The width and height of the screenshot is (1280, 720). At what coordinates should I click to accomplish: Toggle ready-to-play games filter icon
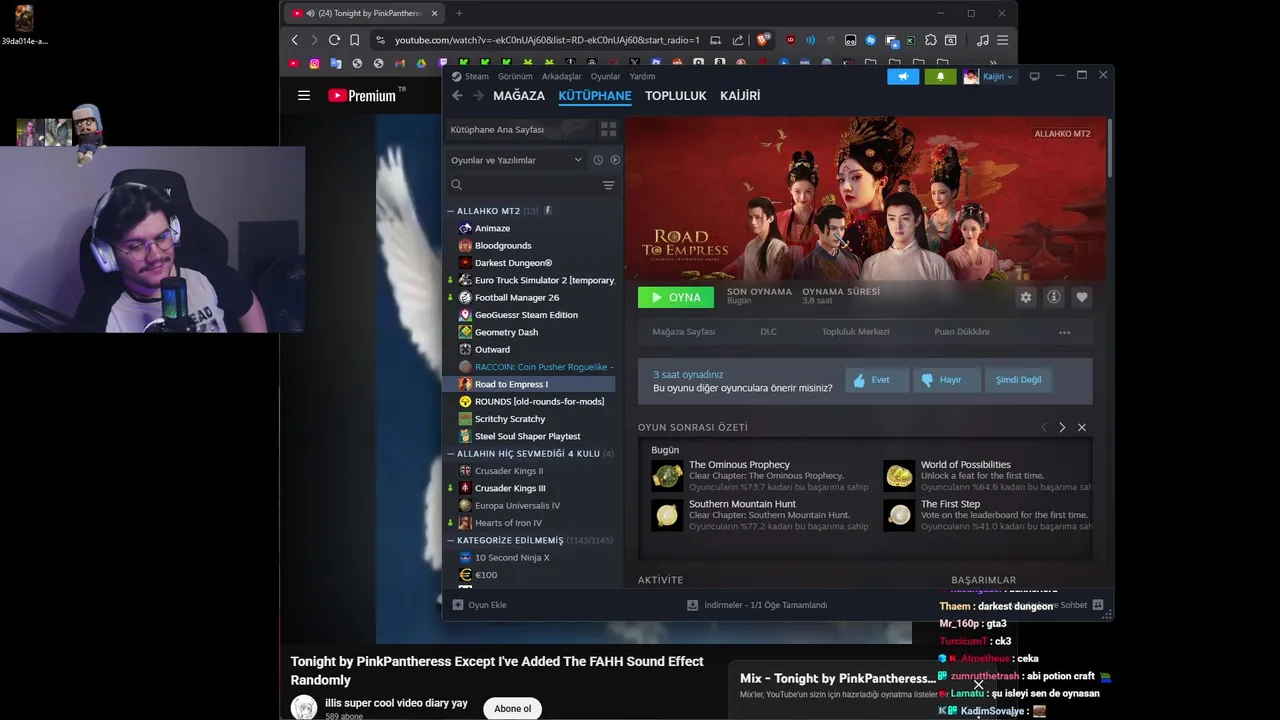615,160
